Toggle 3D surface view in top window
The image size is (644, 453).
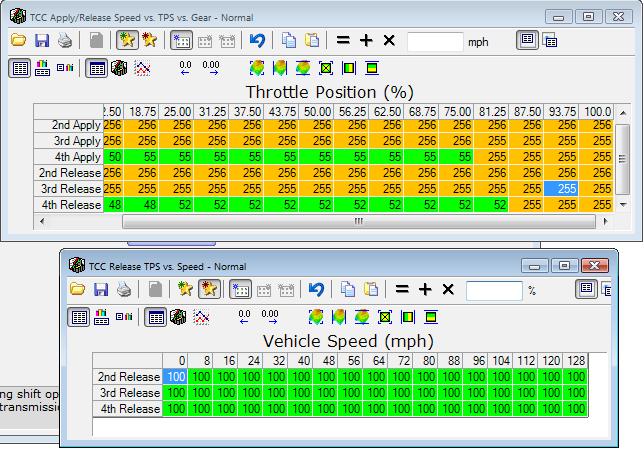[x=119, y=68]
